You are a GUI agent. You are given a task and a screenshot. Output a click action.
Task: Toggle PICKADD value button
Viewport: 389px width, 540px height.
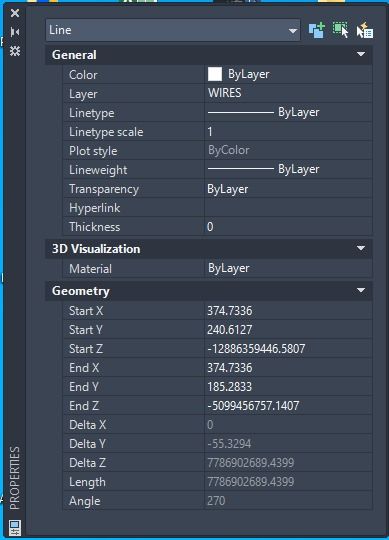317,30
